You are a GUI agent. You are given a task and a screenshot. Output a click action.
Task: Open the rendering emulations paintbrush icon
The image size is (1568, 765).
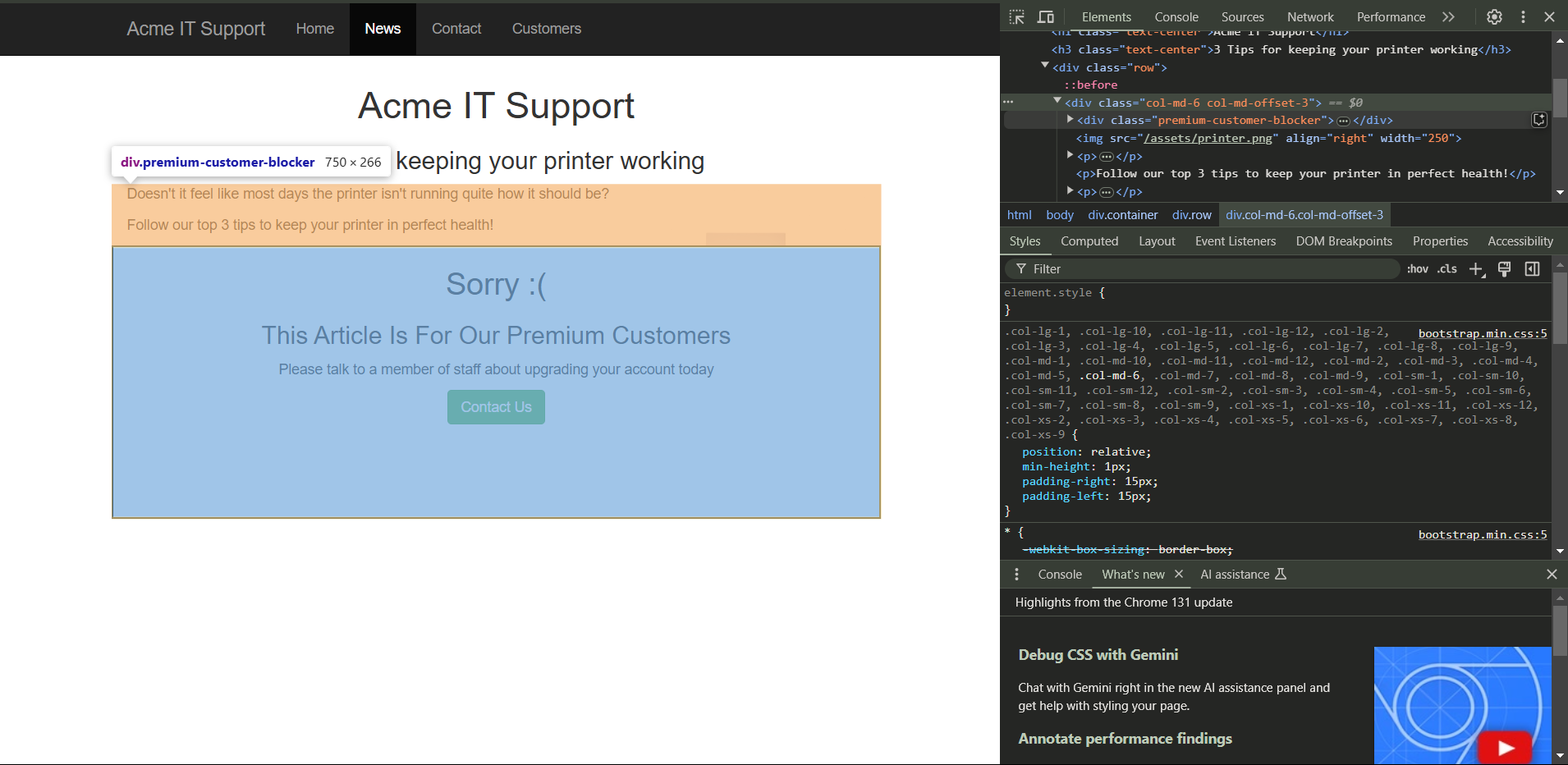point(1504,269)
